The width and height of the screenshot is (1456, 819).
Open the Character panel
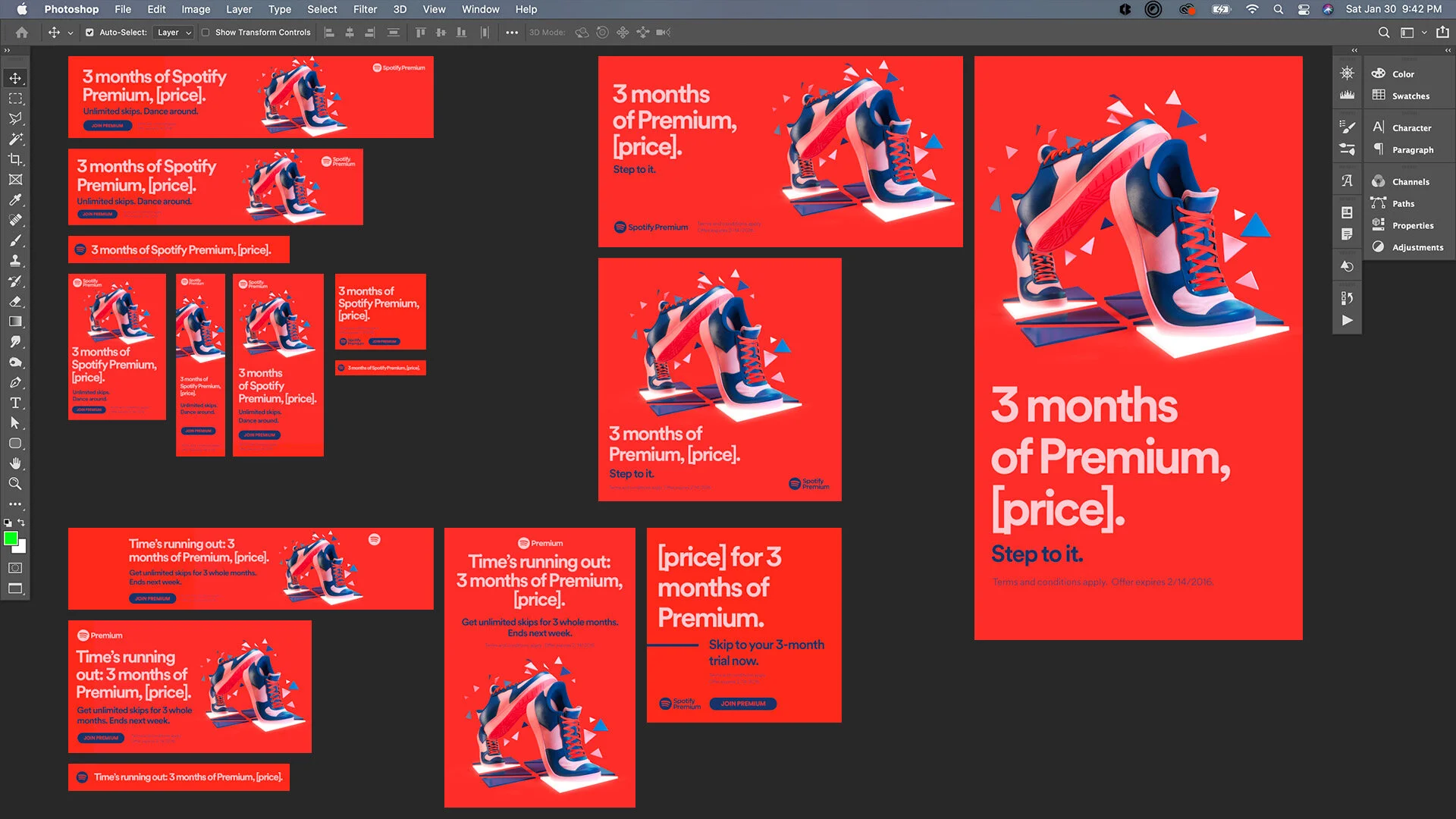[x=1410, y=127]
